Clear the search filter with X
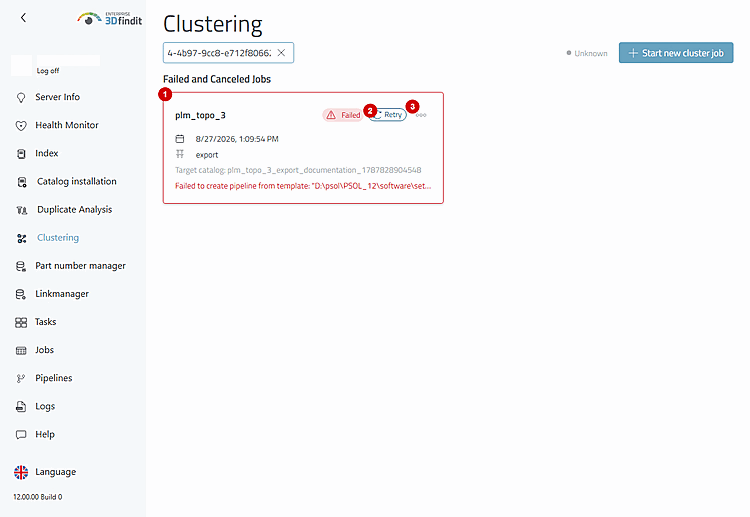This screenshot has width=750, height=517. (281, 53)
